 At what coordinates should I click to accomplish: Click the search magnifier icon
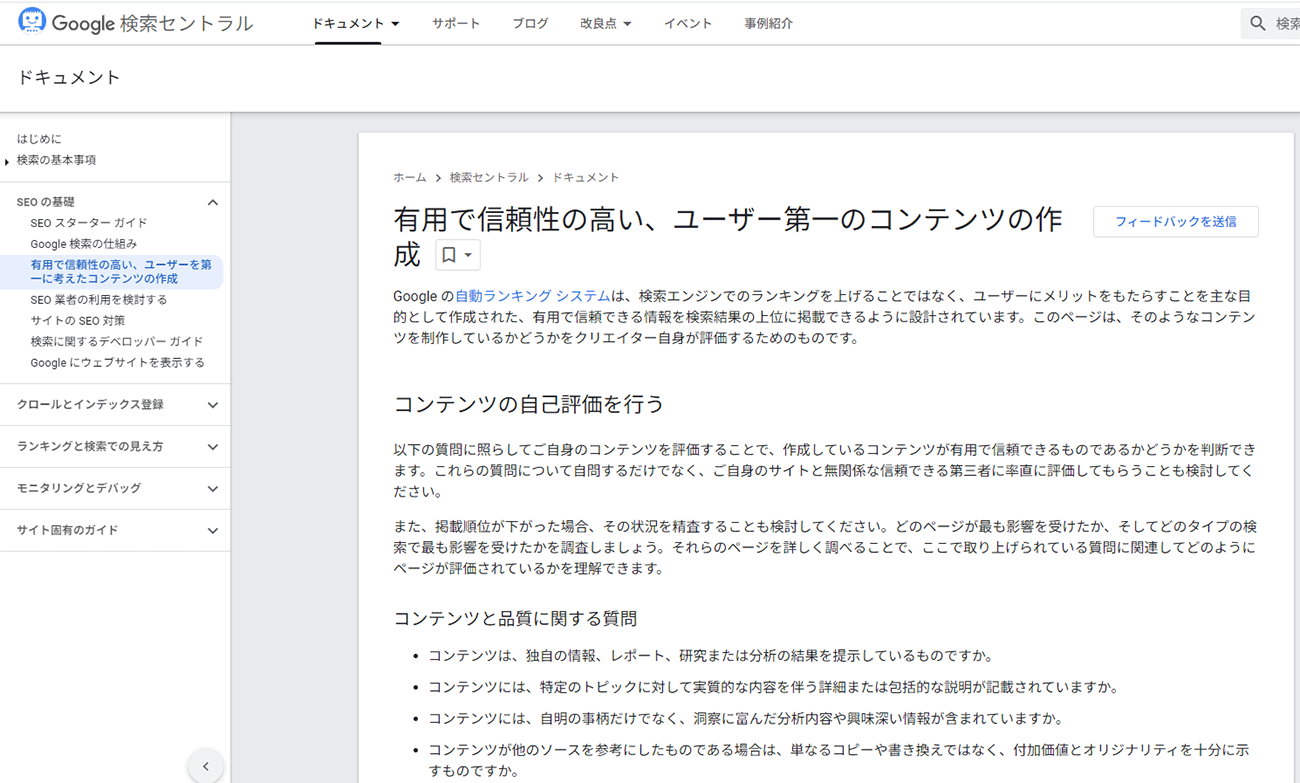click(1257, 23)
